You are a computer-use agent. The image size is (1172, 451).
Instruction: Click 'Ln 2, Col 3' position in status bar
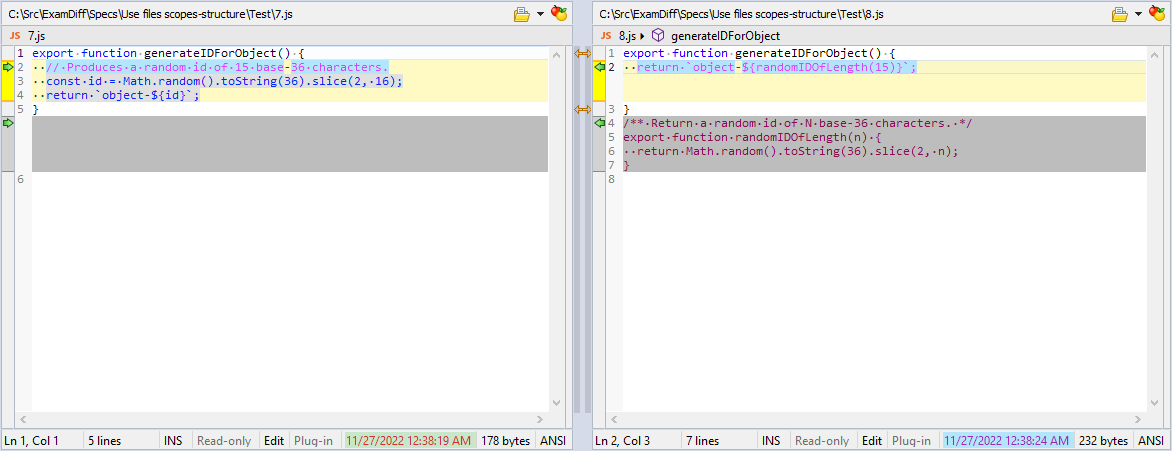[623, 441]
